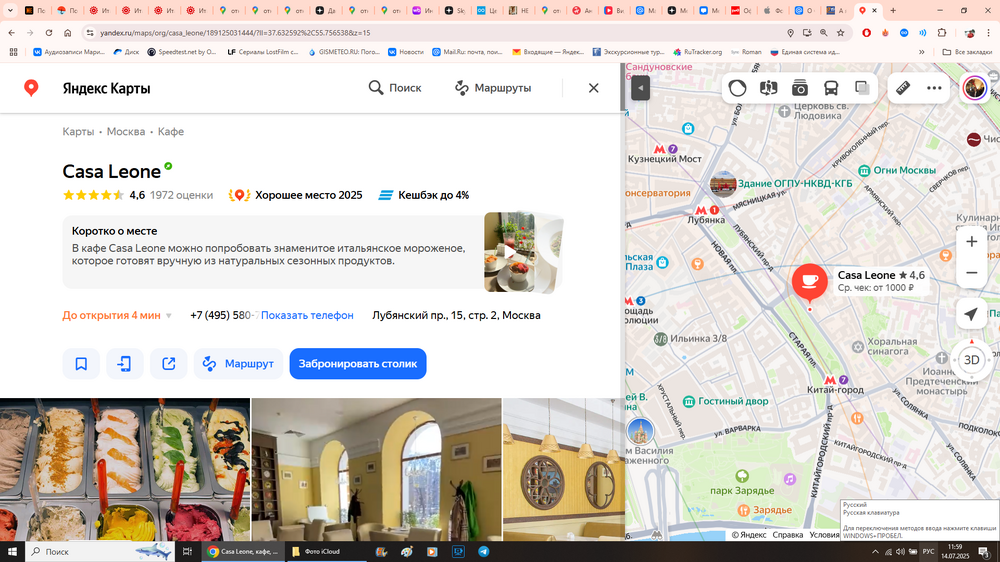
Task: Show hidden system tray icons
Action: pos(875,551)
